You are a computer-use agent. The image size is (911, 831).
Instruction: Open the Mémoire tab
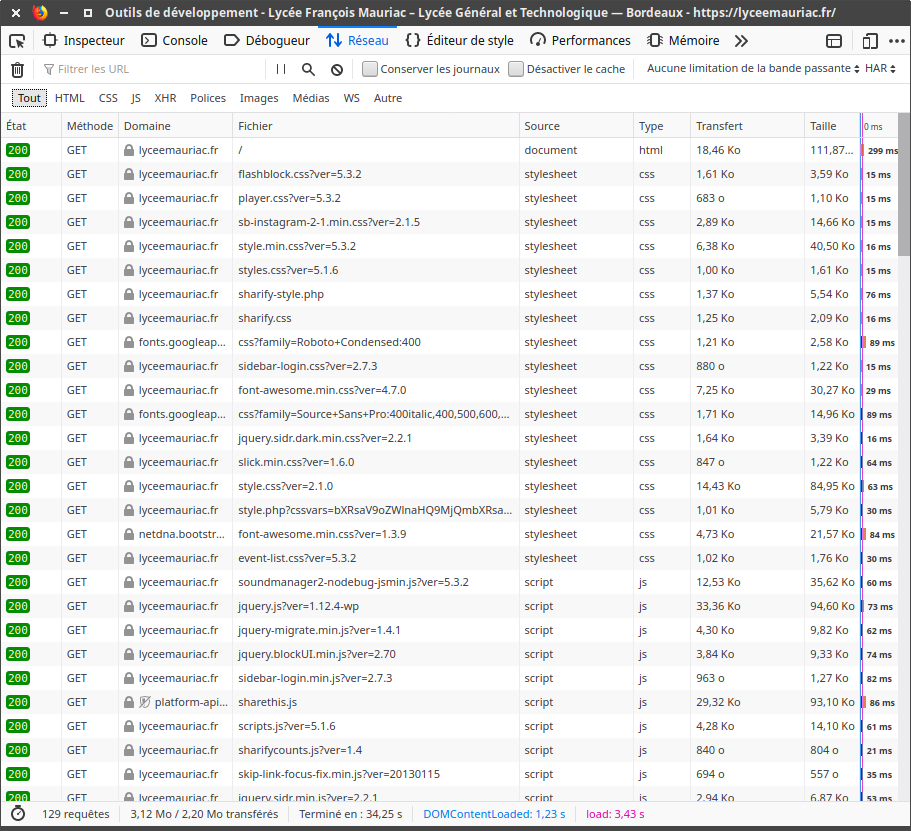684,41
